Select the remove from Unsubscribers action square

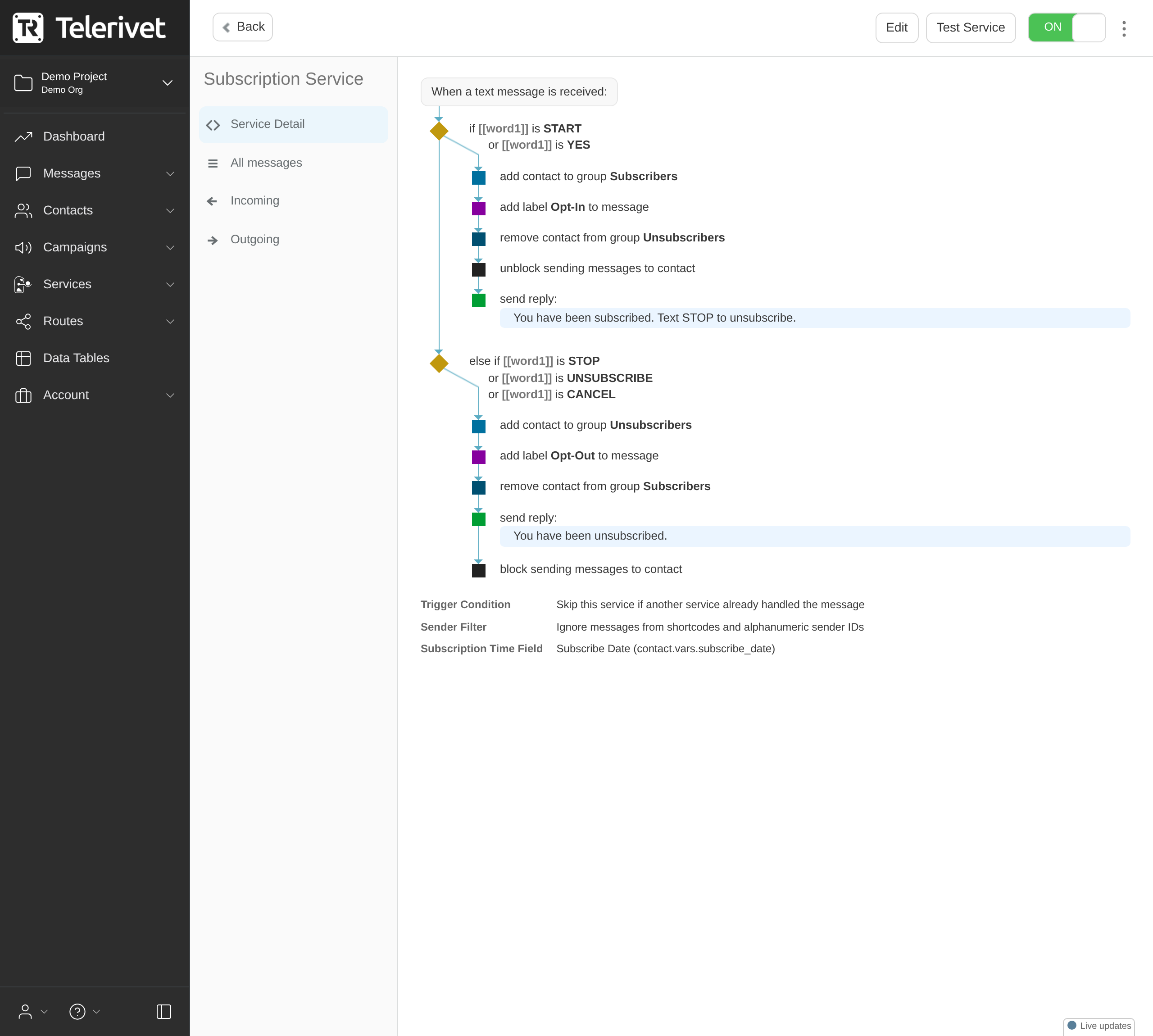[479, 239]
